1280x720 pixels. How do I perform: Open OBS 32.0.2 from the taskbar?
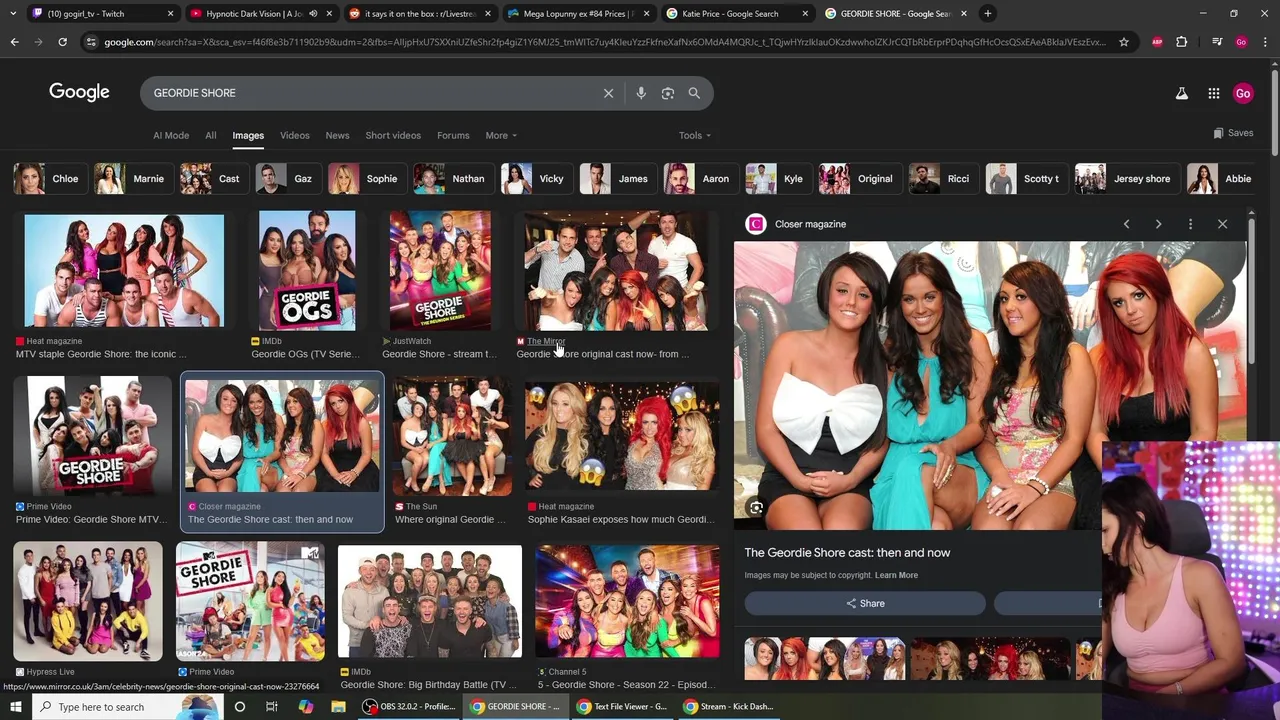[x=409, y=707]
